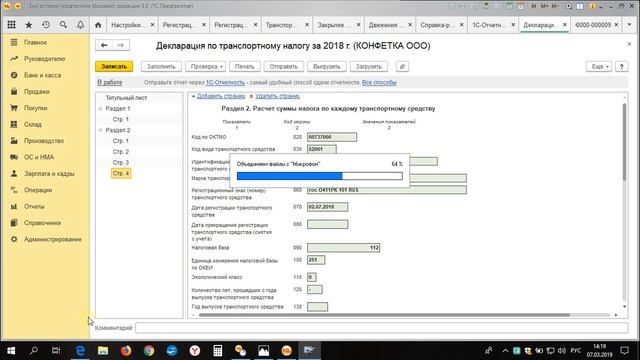Viewport: 640px width, 360px height.
Task: Open the Все способы link
Action: click(x=379, y=82)
